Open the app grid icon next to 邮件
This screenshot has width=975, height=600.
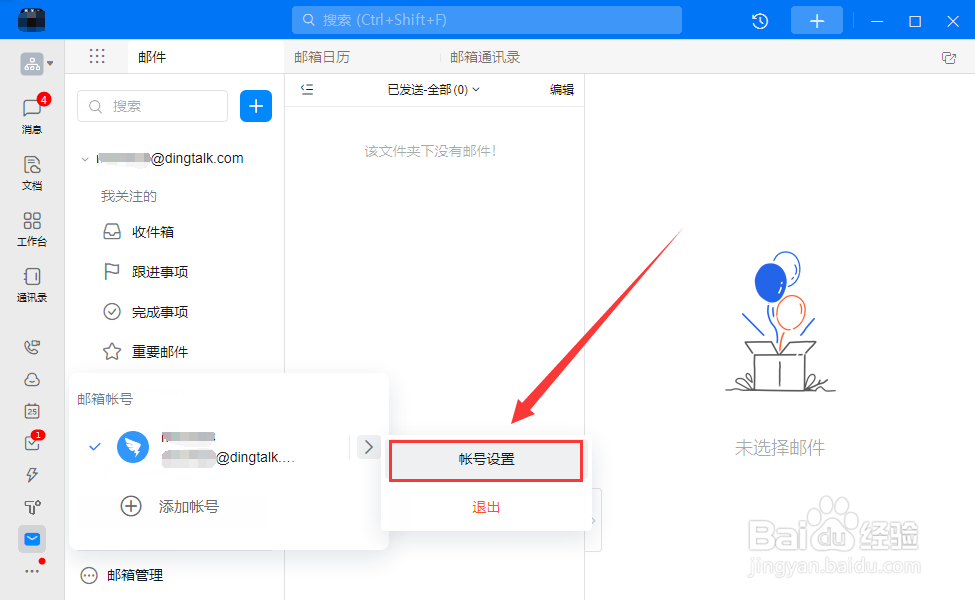97,56
